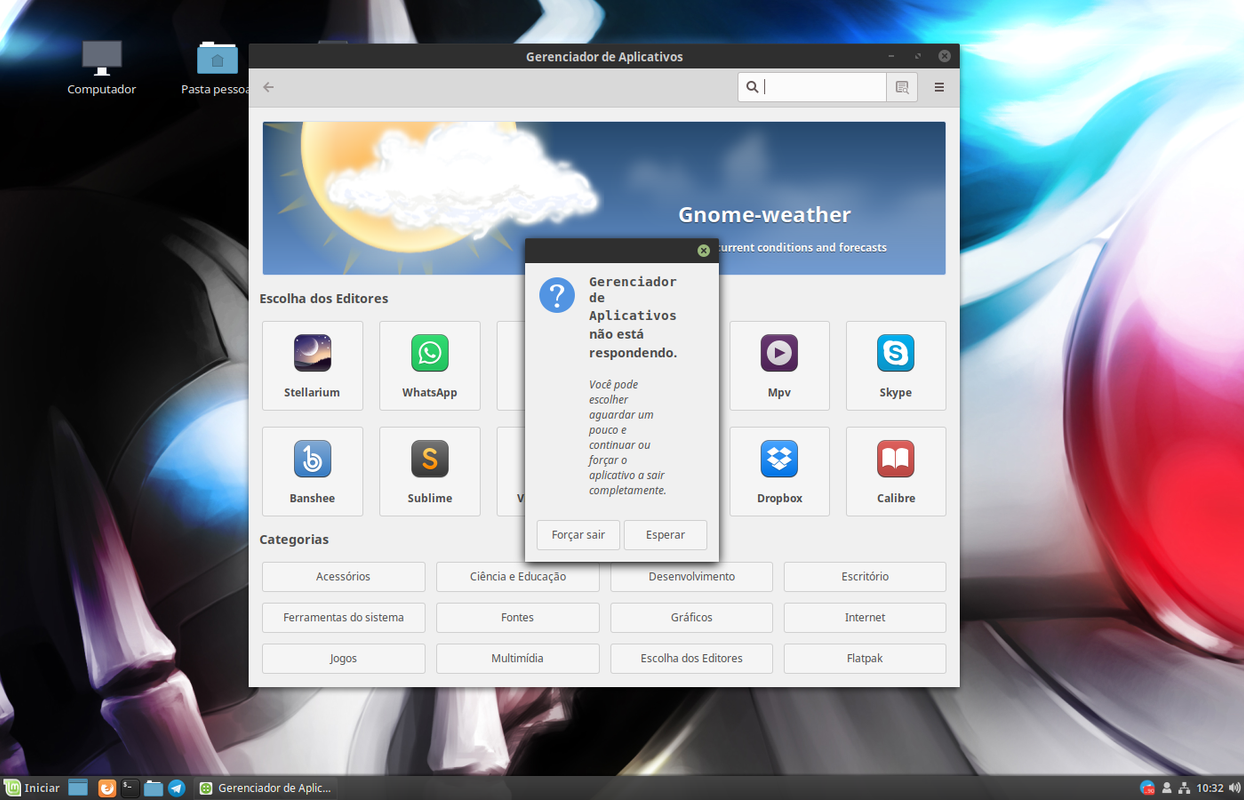Open the Banshee app tile

pyautogui.click(x=312, y=471)
